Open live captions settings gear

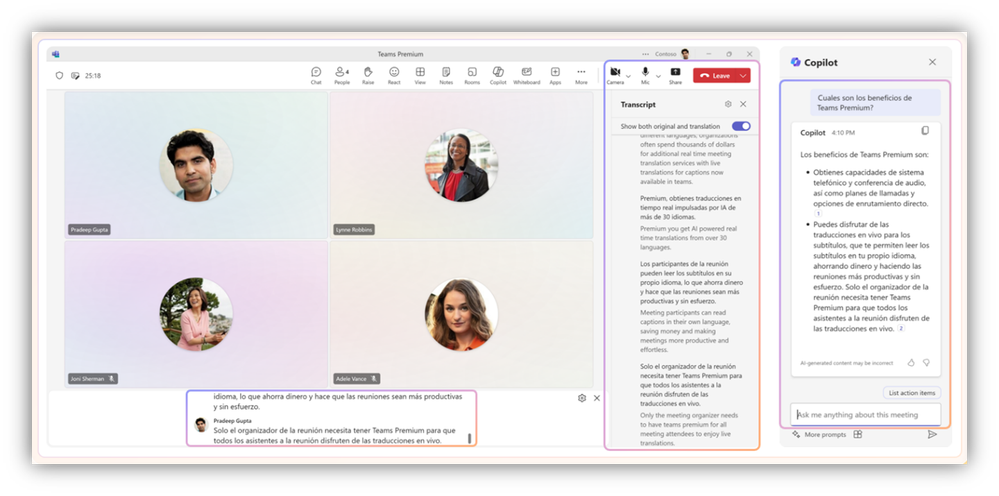coord(582,398)
